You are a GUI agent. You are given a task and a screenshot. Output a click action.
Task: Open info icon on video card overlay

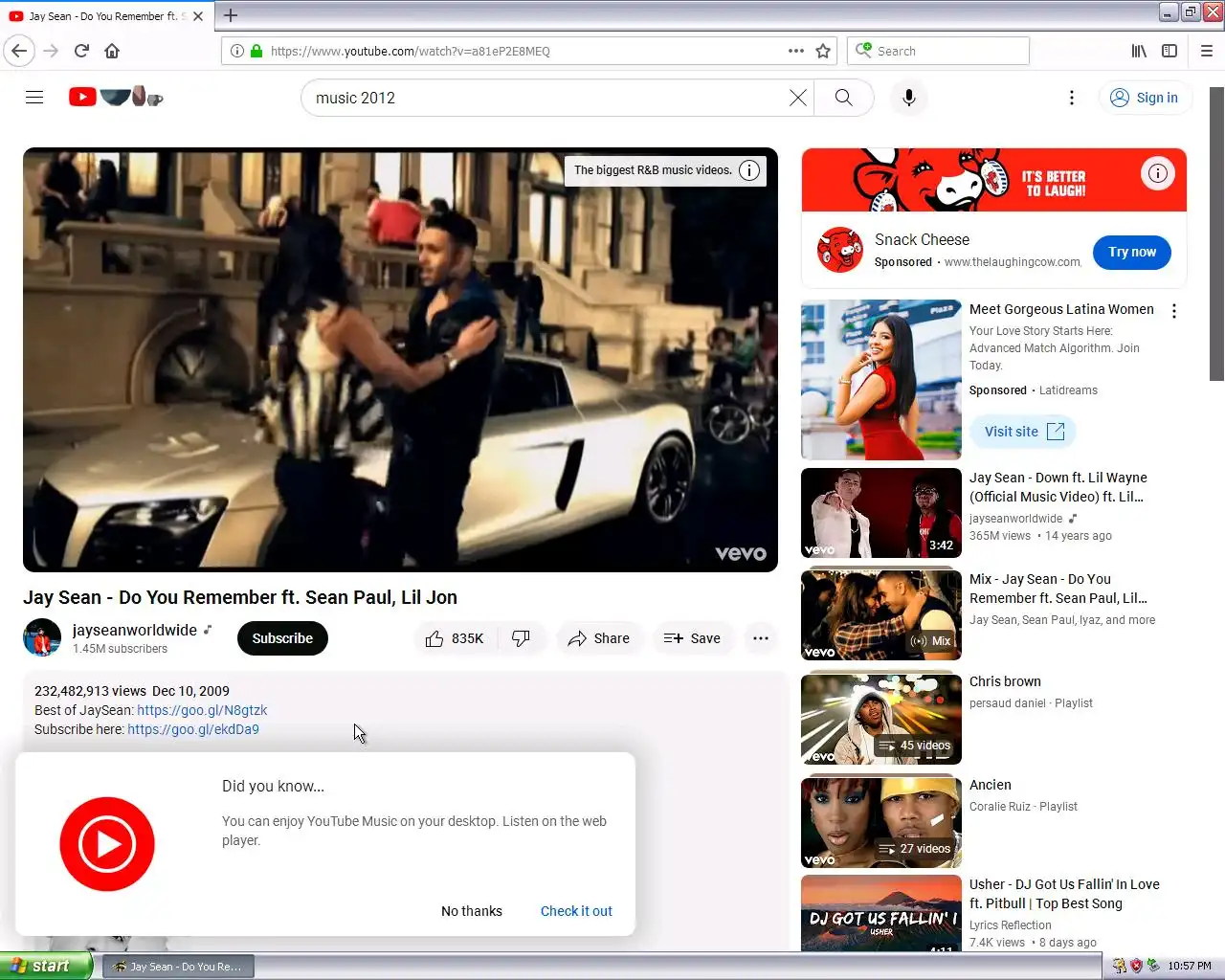pos(749,170)
